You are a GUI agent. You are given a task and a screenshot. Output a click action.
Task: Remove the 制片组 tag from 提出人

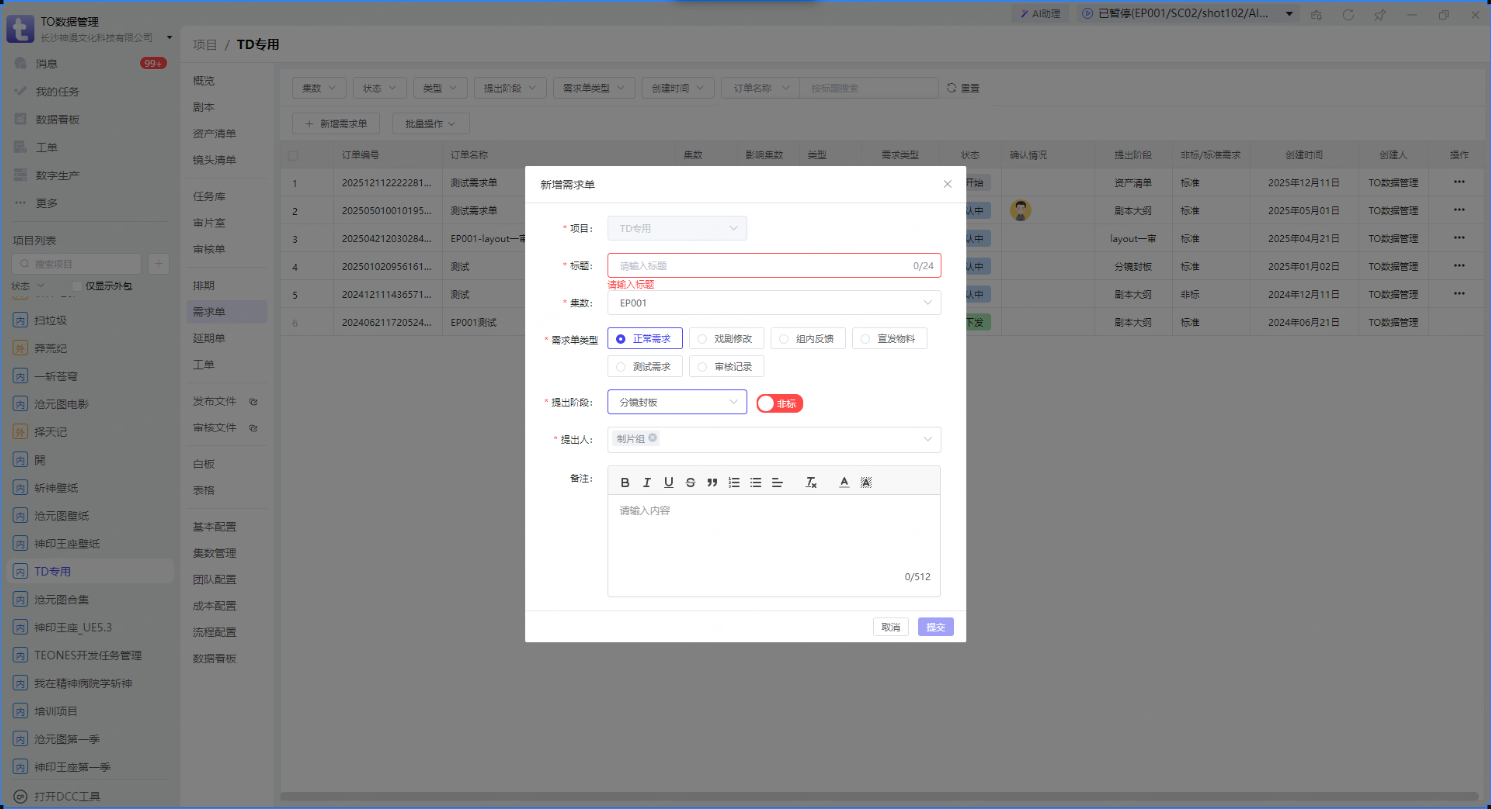653,438
